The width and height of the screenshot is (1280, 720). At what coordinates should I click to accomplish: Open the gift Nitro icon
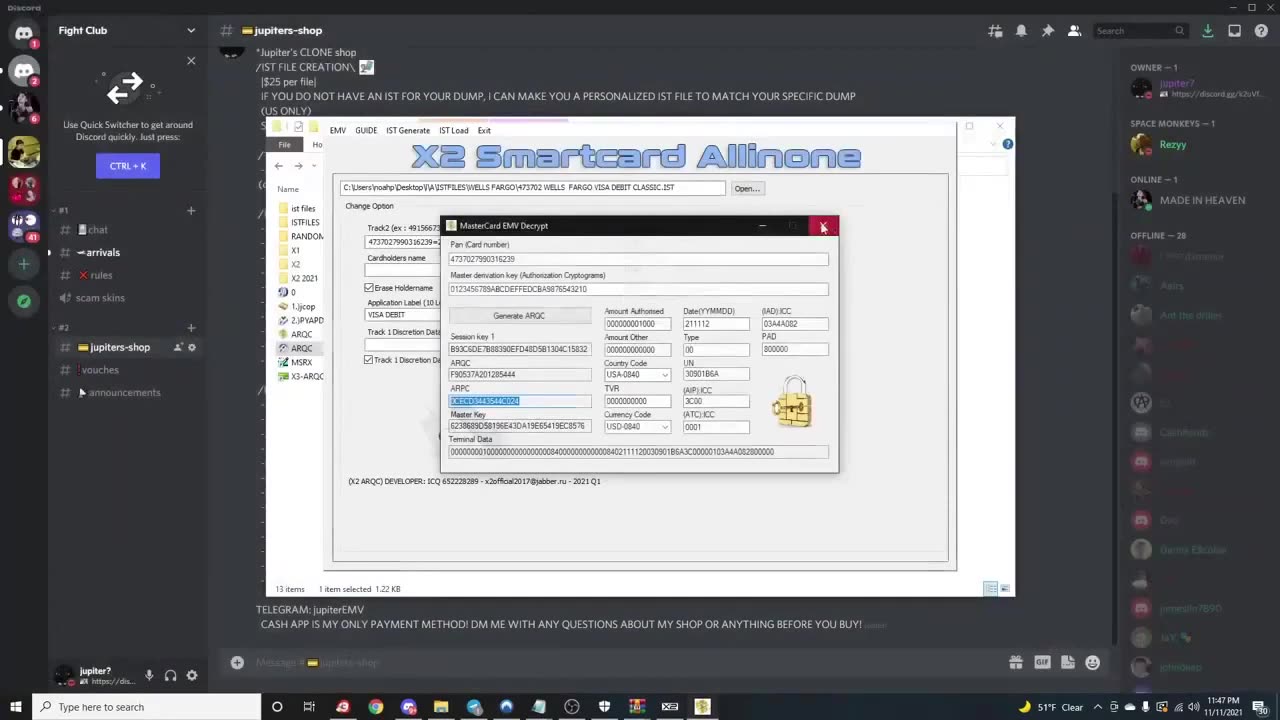tap(1016, 662)
